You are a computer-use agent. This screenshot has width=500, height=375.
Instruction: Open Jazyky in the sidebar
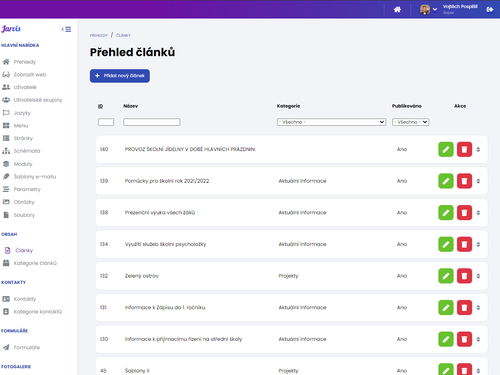22,113
